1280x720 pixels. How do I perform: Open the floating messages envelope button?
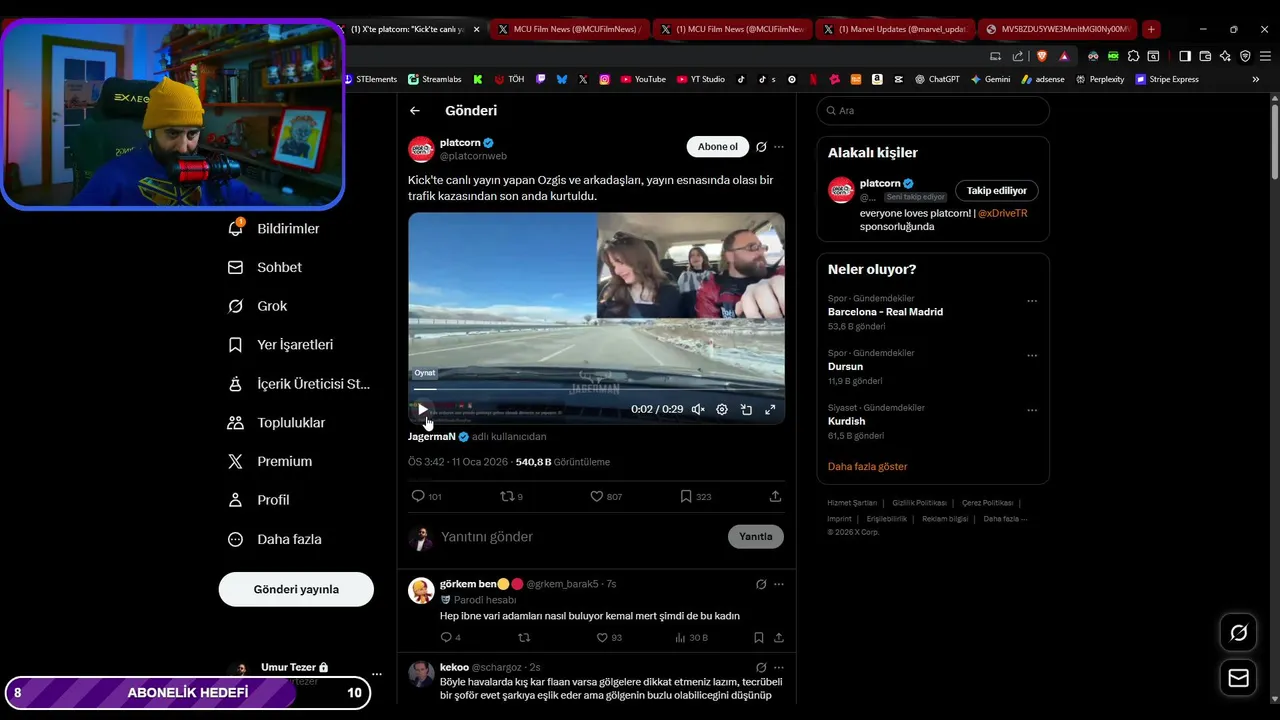[x=1238, y=678]
